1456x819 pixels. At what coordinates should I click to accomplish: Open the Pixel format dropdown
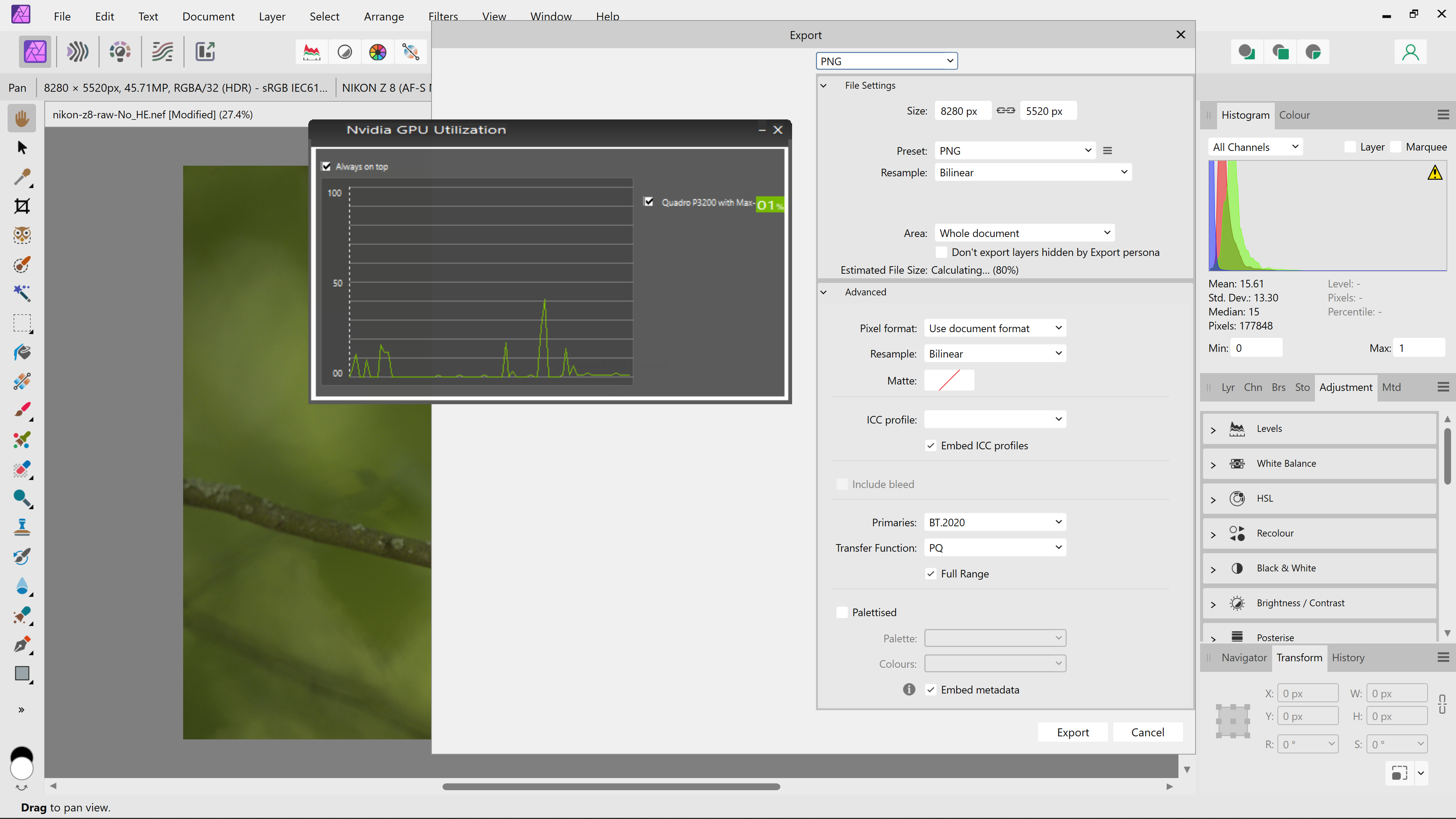995,328
